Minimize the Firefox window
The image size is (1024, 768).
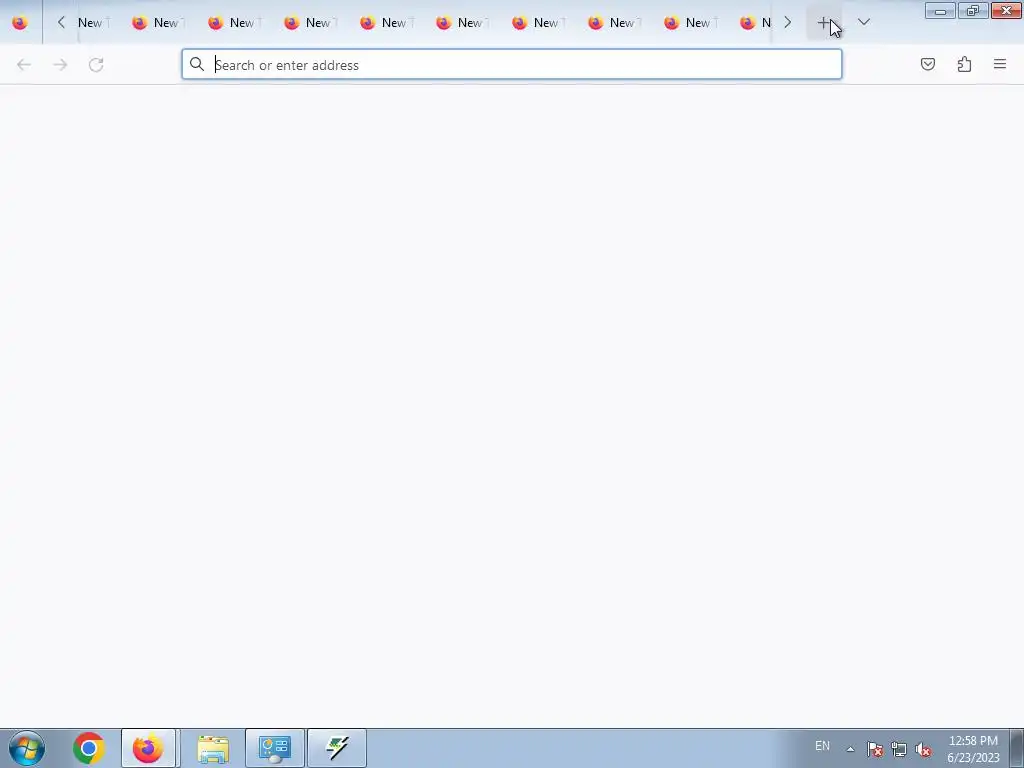point(940,10)
